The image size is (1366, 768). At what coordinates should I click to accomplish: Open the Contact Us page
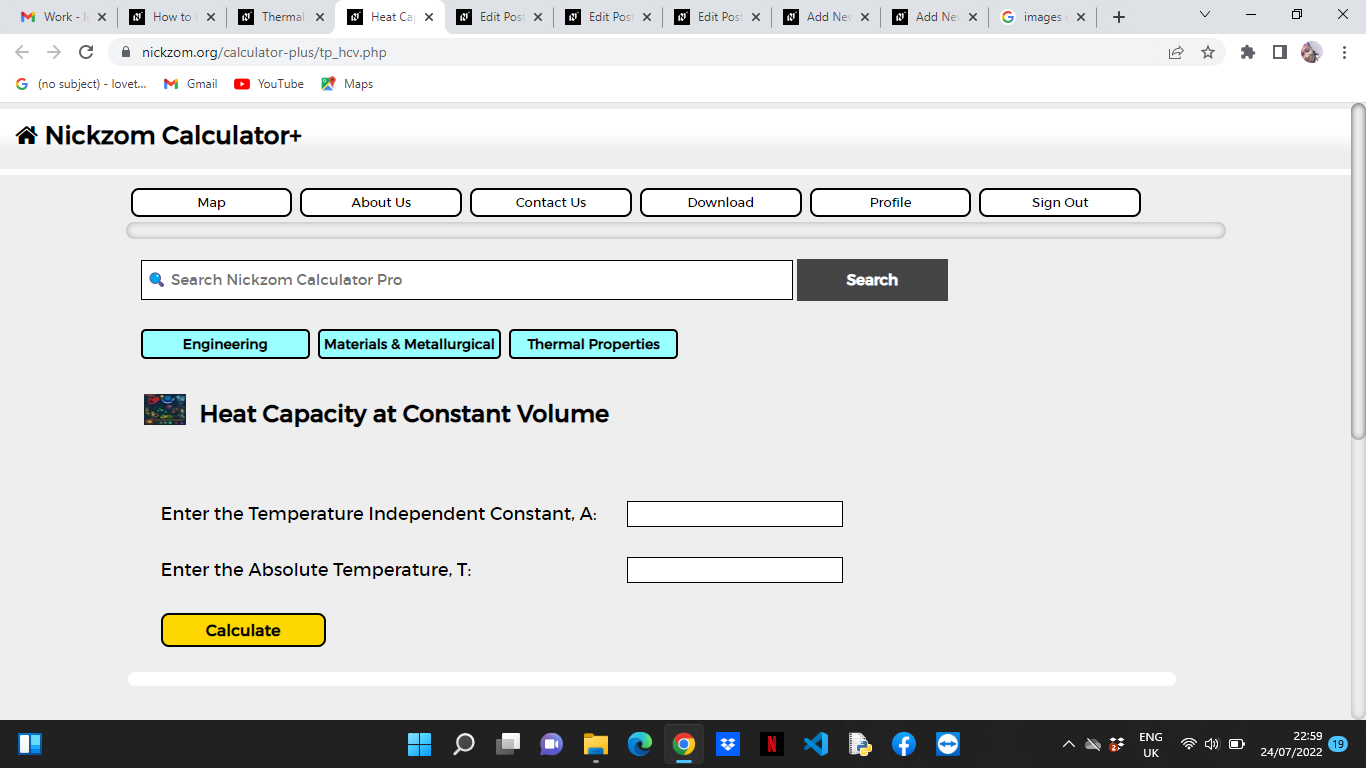(x=551, y=202)
